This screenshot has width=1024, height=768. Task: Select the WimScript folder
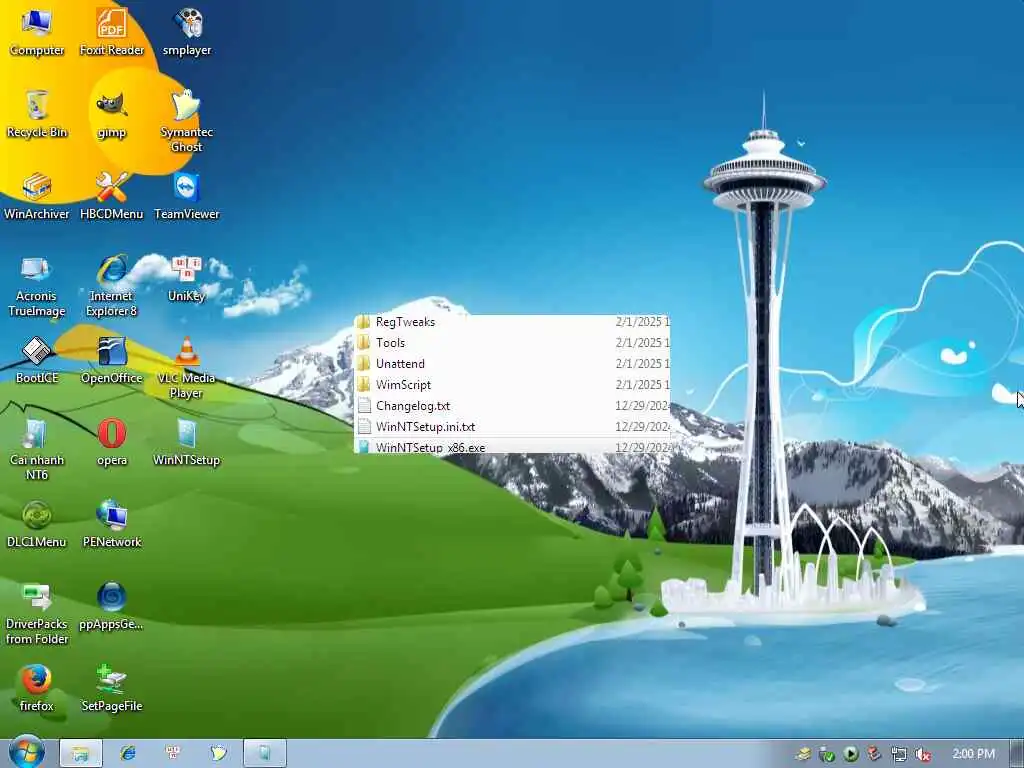coord(512,385)
